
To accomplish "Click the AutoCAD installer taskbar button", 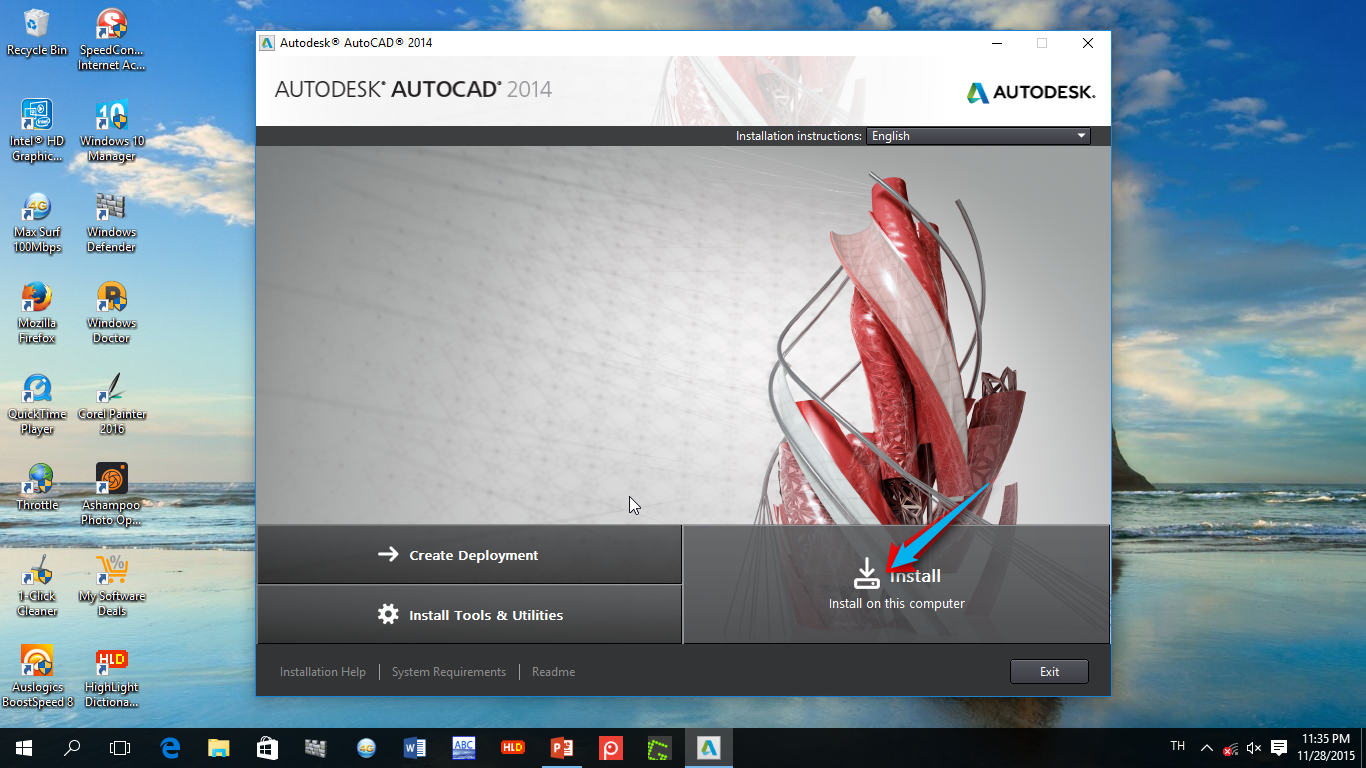I will (x=709, y=748).
